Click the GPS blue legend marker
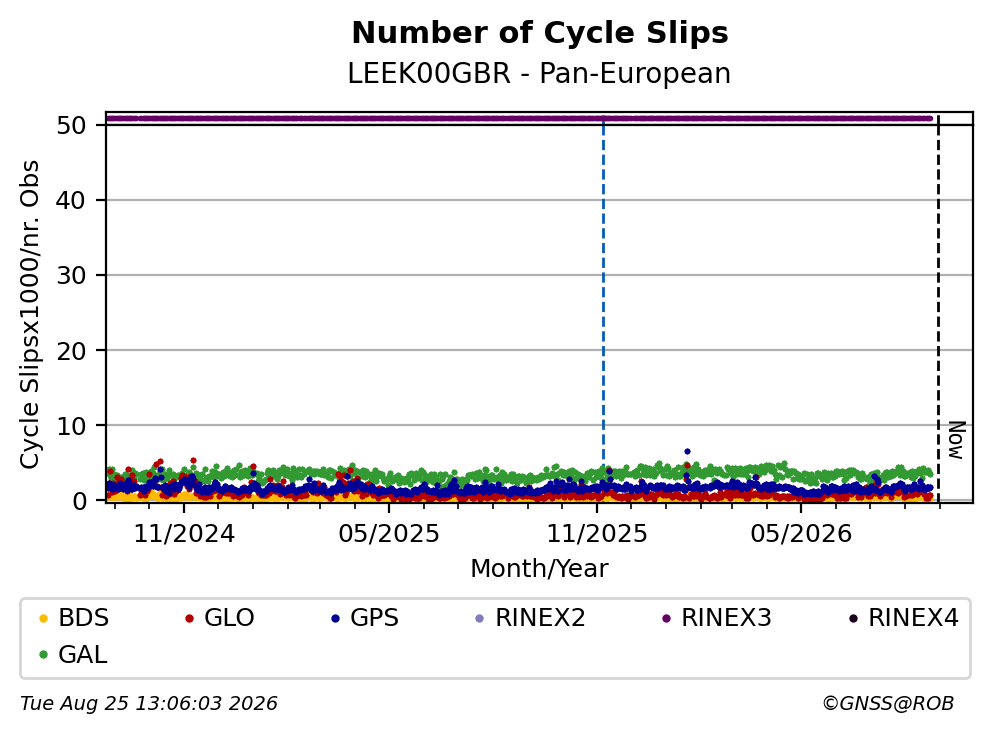The image size is (993, 734). tap(335, 618)
